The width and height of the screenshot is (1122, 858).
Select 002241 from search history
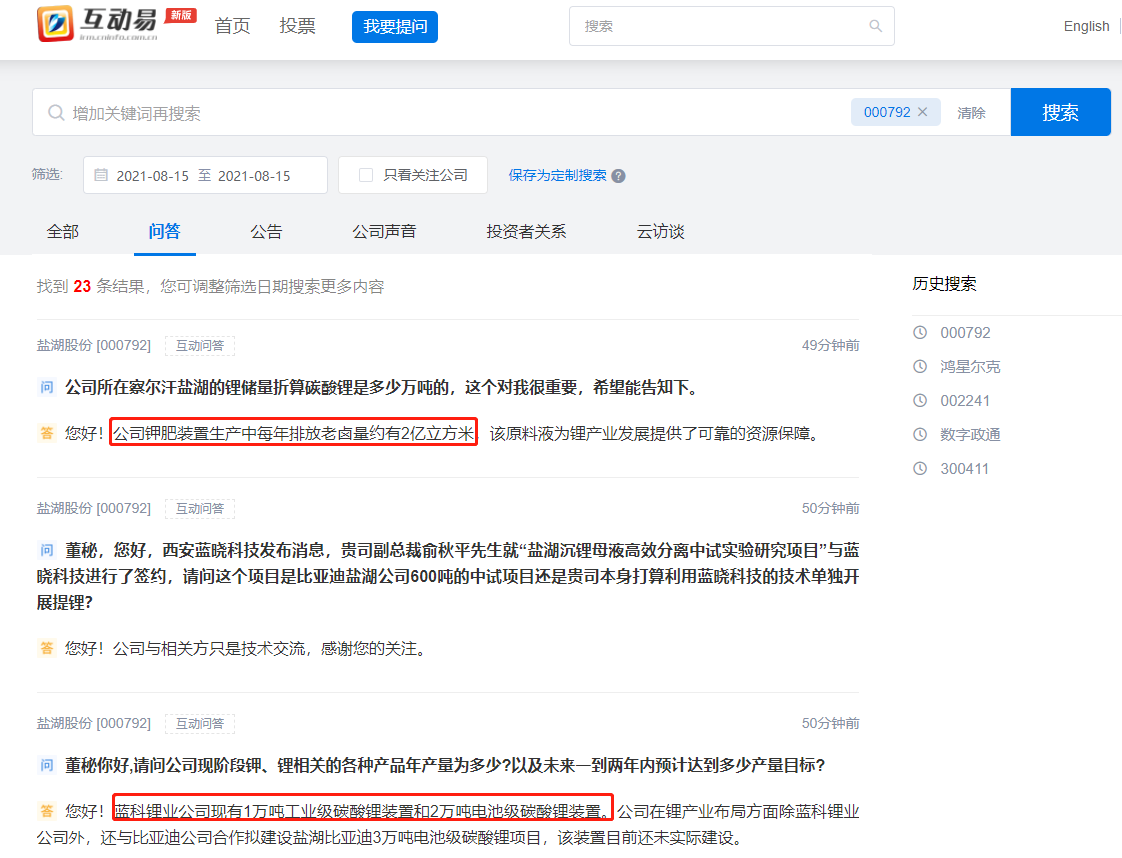point(965,401)
